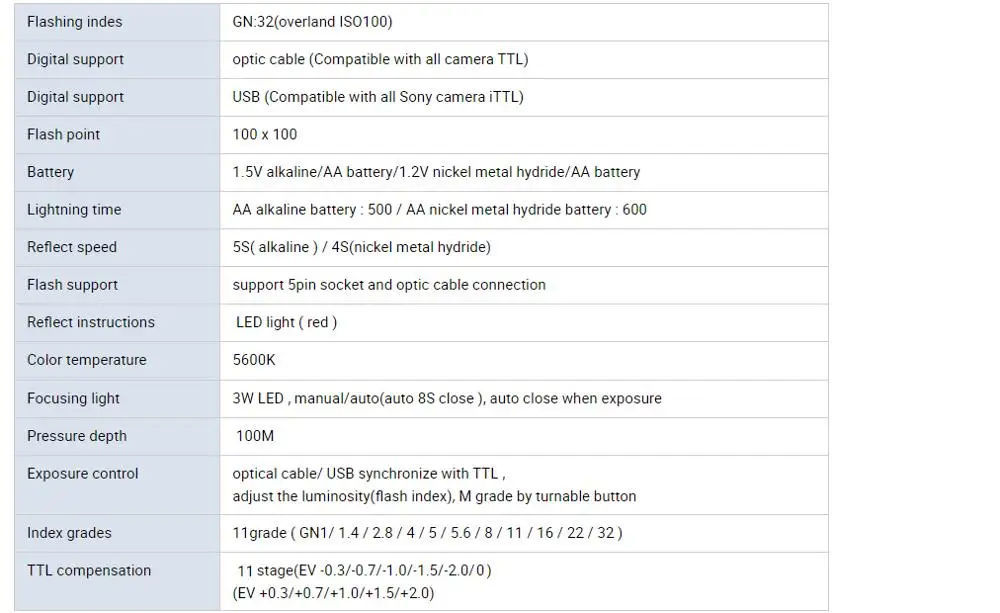The width and height of the screenshot is (1000, 613).
Task: Select the 5600K color temperature value
Action: pyautogui.click(x=254, y=360)
